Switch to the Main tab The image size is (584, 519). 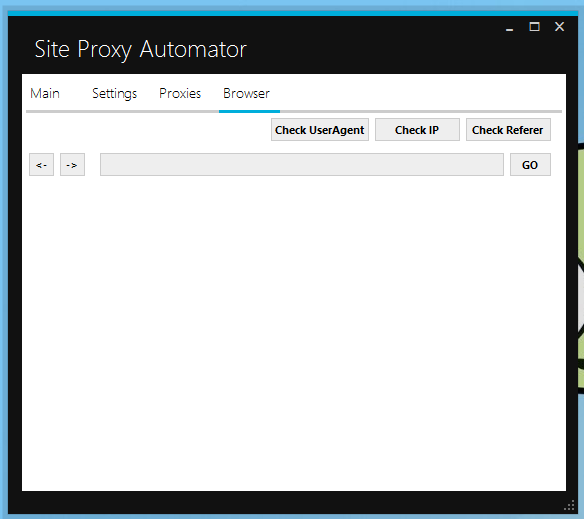[x=45, y=93]
